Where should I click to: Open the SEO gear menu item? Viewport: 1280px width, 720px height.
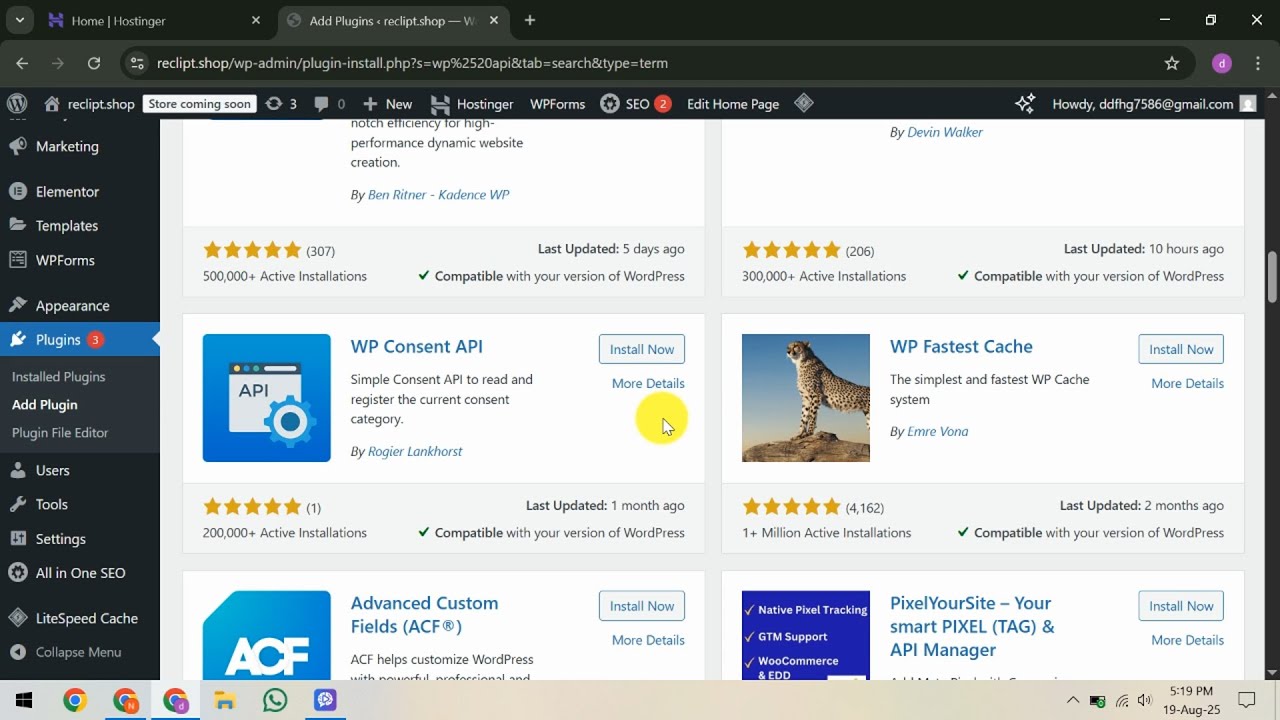point(635,104)
